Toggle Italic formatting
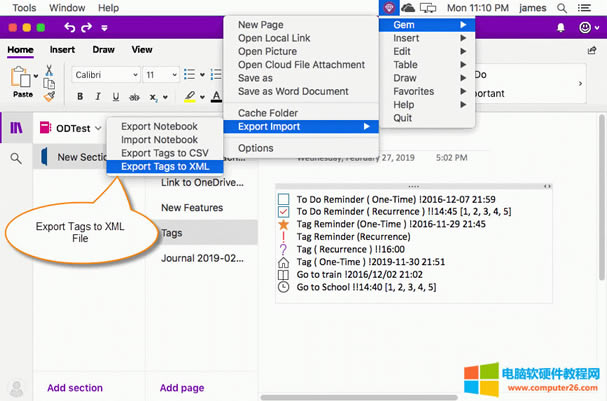 tap(98, 96)
